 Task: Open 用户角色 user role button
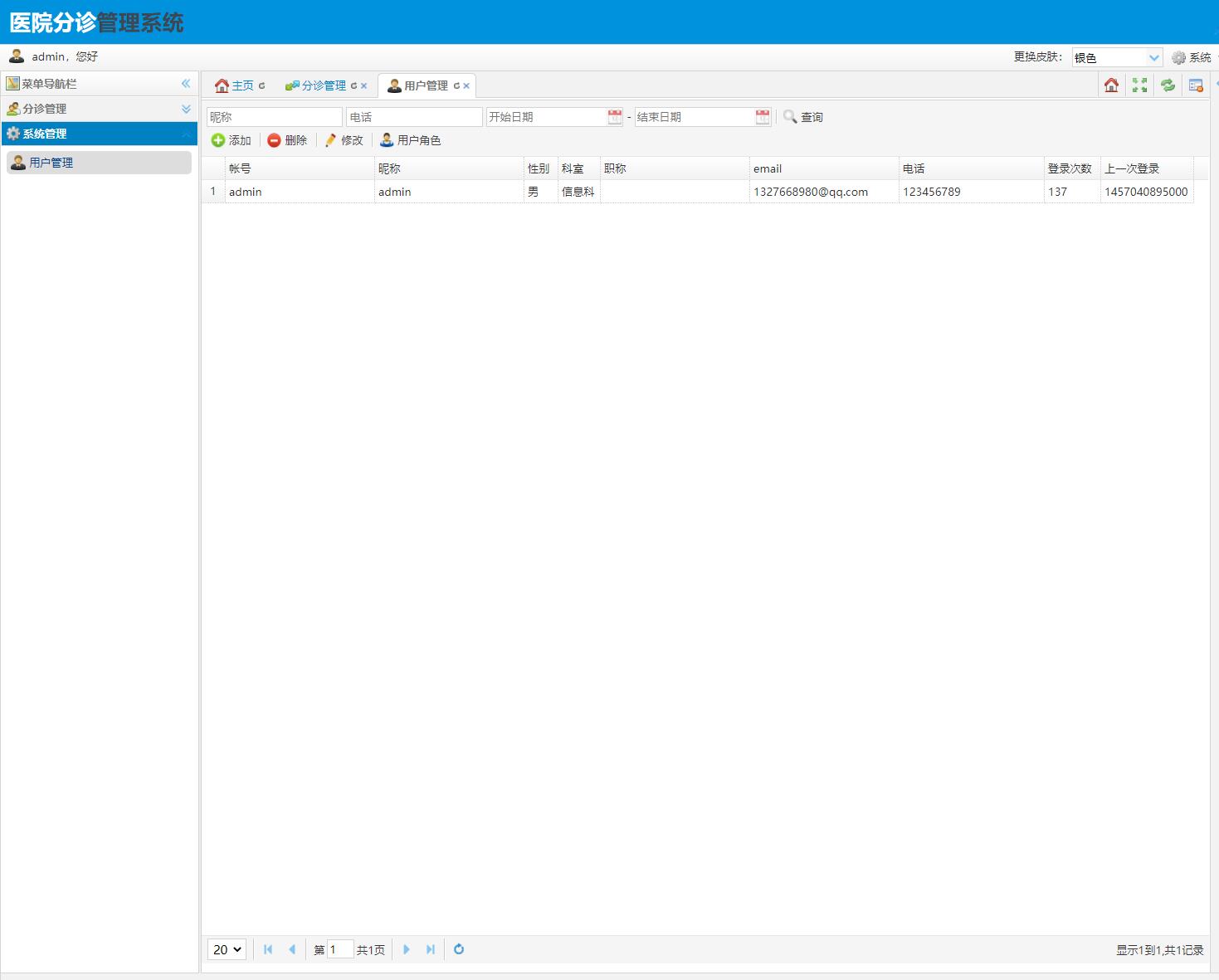click(x=411, y=140)
